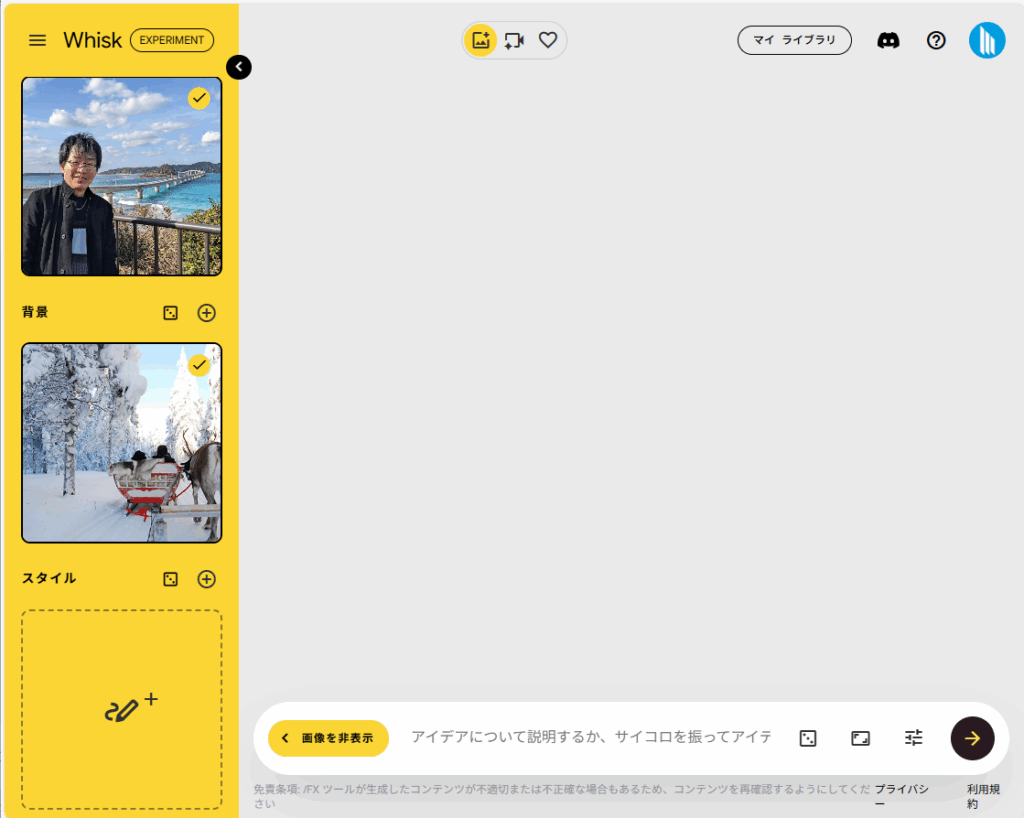The height and width of the screenshot is (818, 1024).
Task: Switch to the video animation tab
Action: pyautogui.click(x=514, y=40)
